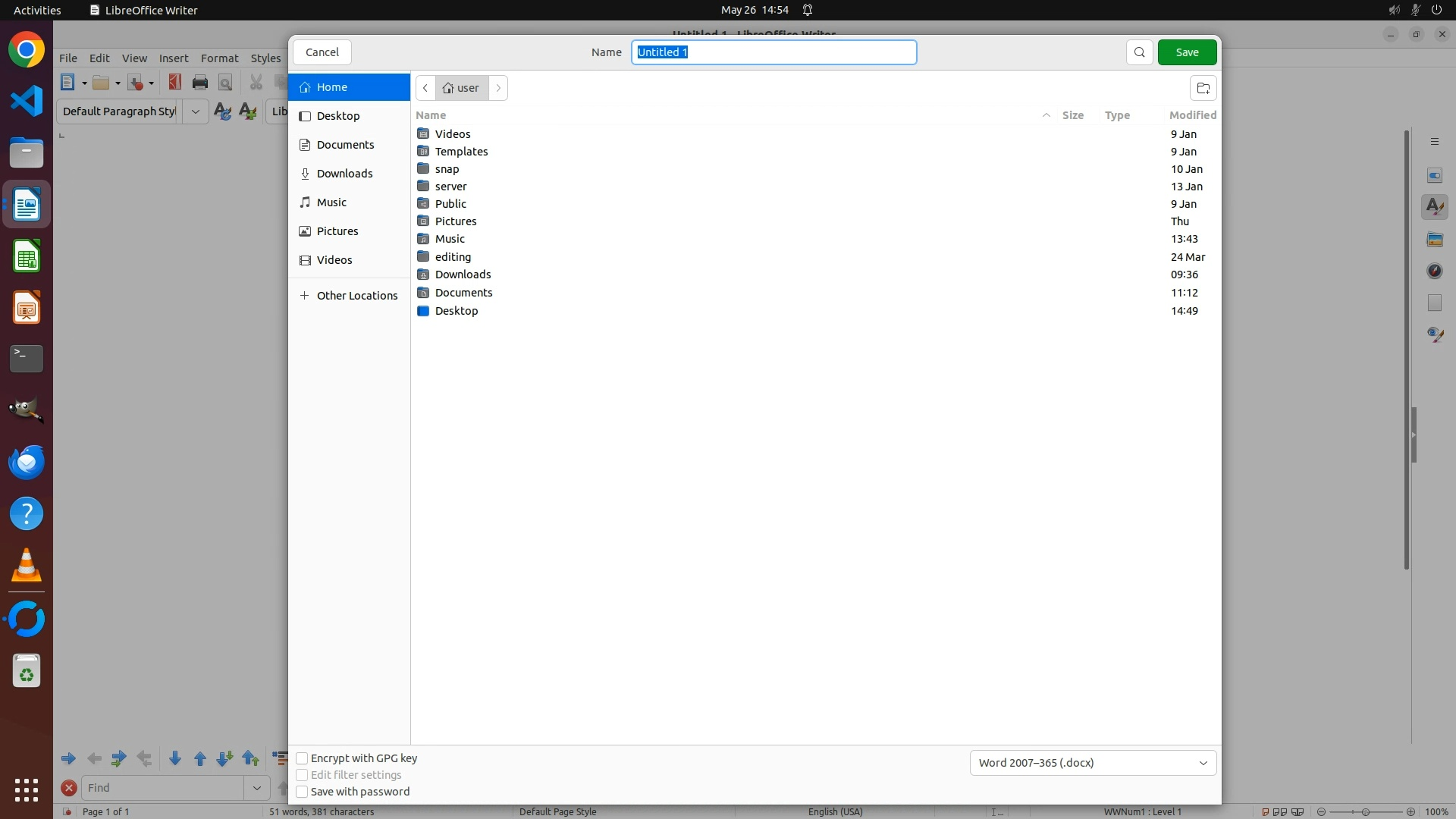Viewport: 1456px width, 819px height.
Task: Create a new folder using folder icon
Action: pos(1203,88)
